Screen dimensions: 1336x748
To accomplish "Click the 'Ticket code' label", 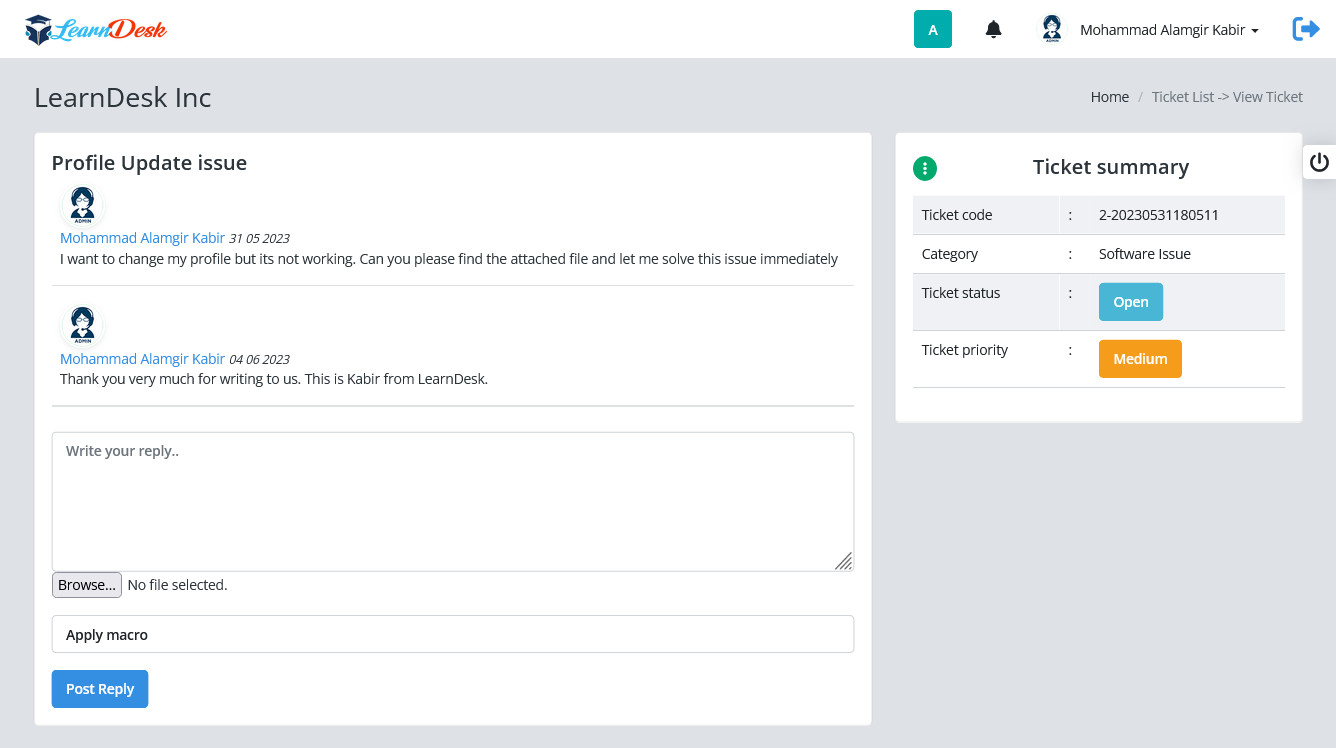I will point(957,215).
